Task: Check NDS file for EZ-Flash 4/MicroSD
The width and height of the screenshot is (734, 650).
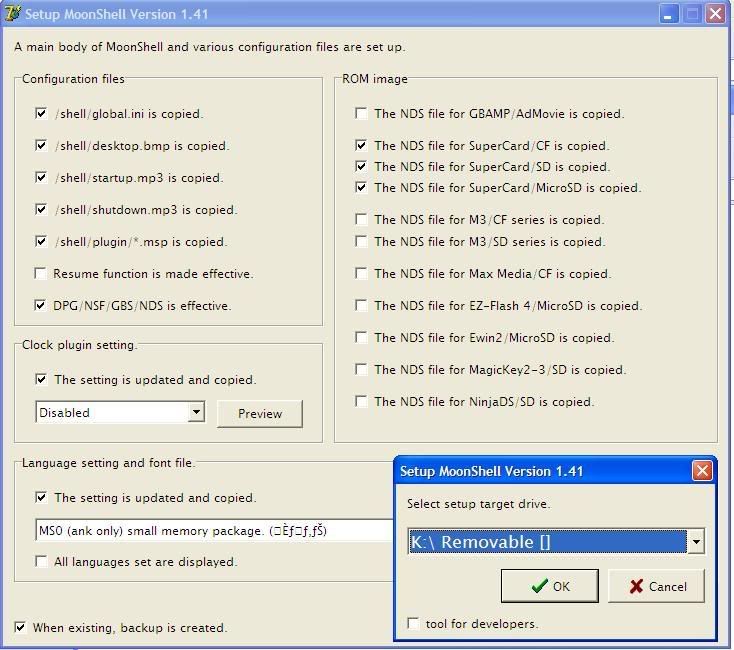Action: click(x=361, y=305)
